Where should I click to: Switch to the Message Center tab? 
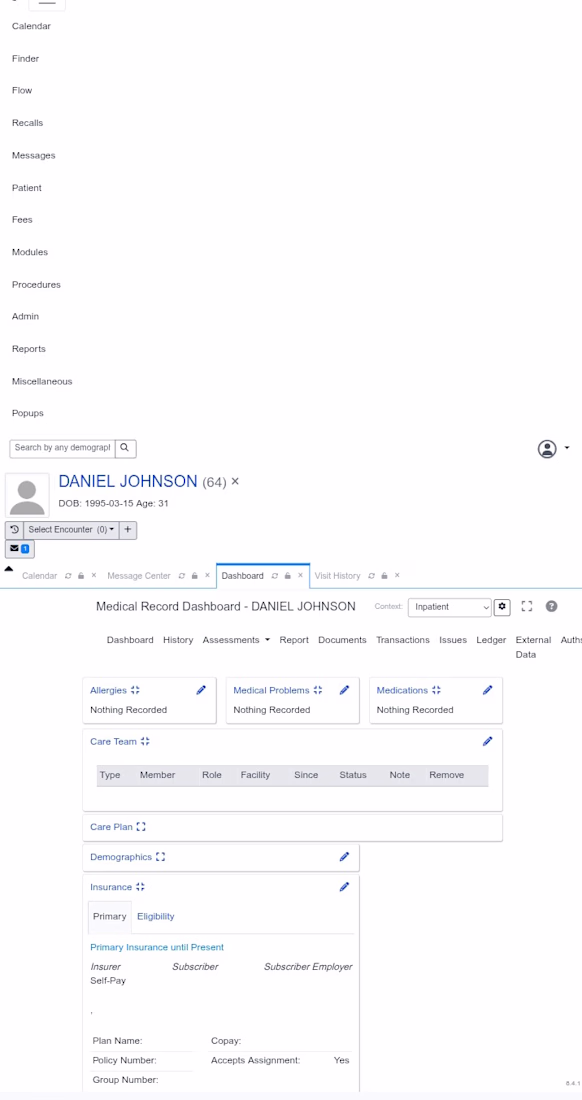(x=139, y=576)
